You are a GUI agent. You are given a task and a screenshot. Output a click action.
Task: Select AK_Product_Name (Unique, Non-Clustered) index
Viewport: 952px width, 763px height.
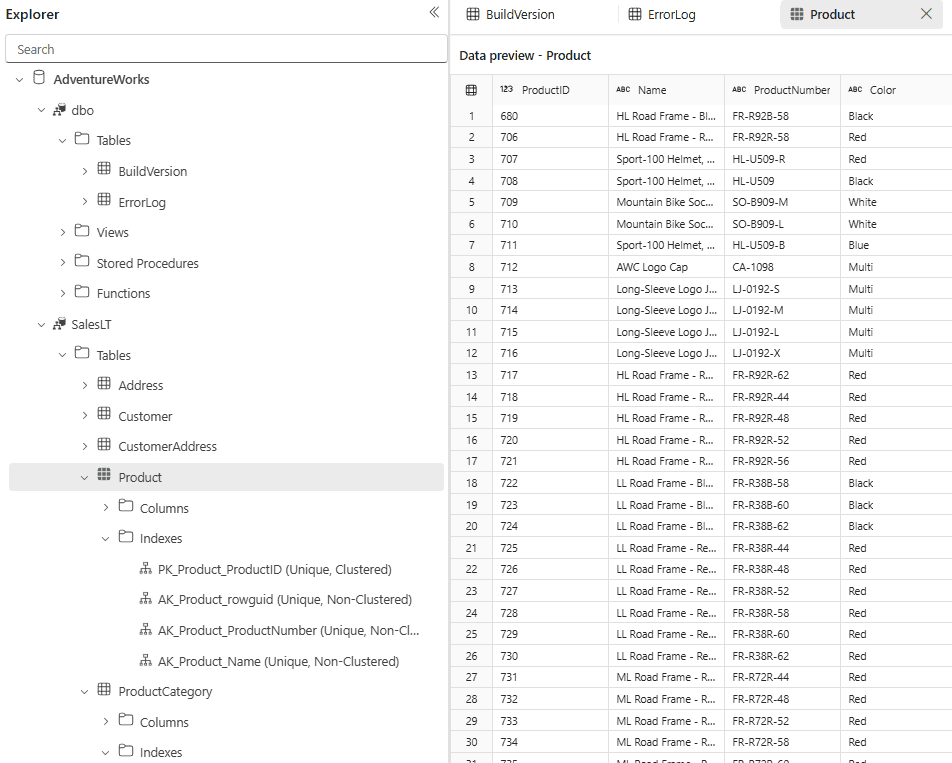coord(279,661)
